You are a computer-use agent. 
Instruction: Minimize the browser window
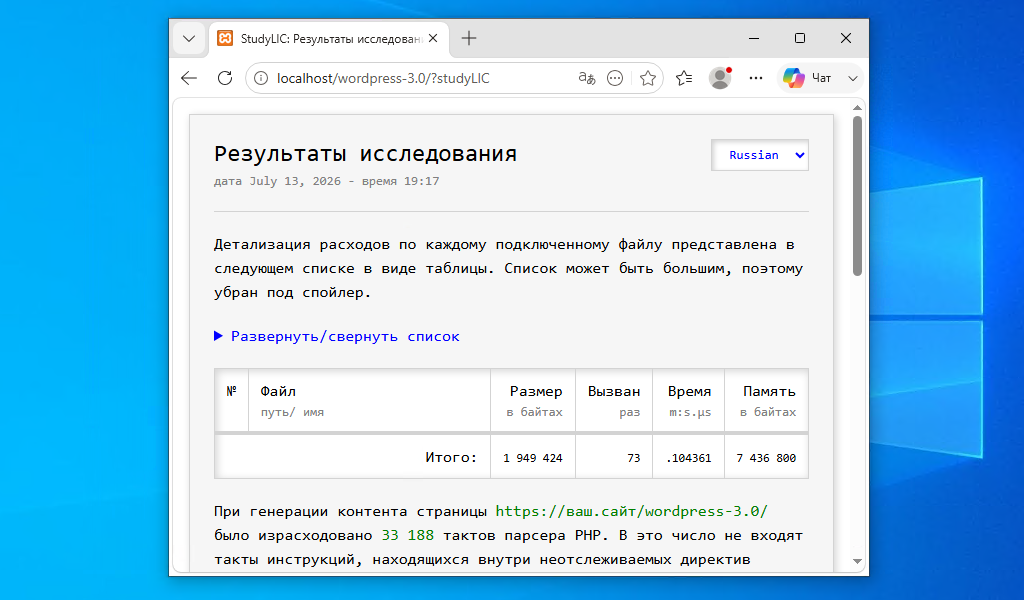(x=754, y=39)
